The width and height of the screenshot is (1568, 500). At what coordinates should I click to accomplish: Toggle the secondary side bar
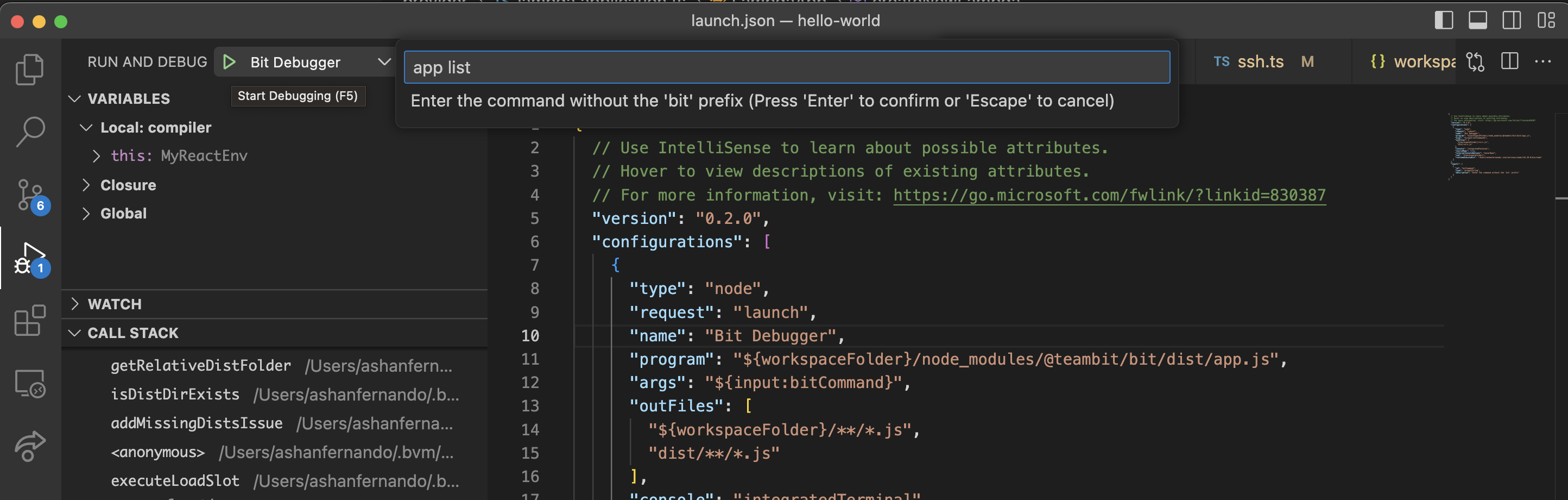(x=1512, y=20)
